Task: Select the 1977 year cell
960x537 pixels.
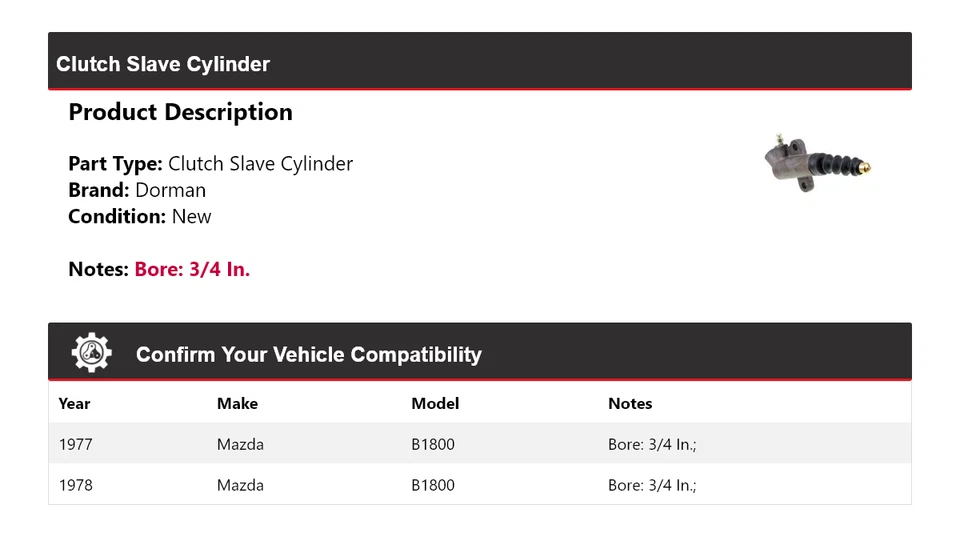Action: coord(75,444)
